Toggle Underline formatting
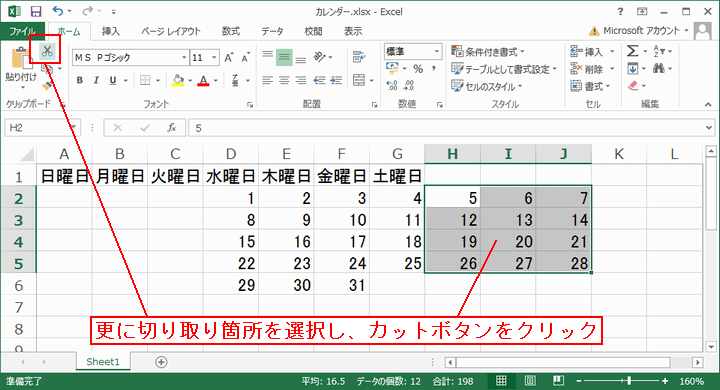Screen dimensions: 720x390 tap(112, 80)
